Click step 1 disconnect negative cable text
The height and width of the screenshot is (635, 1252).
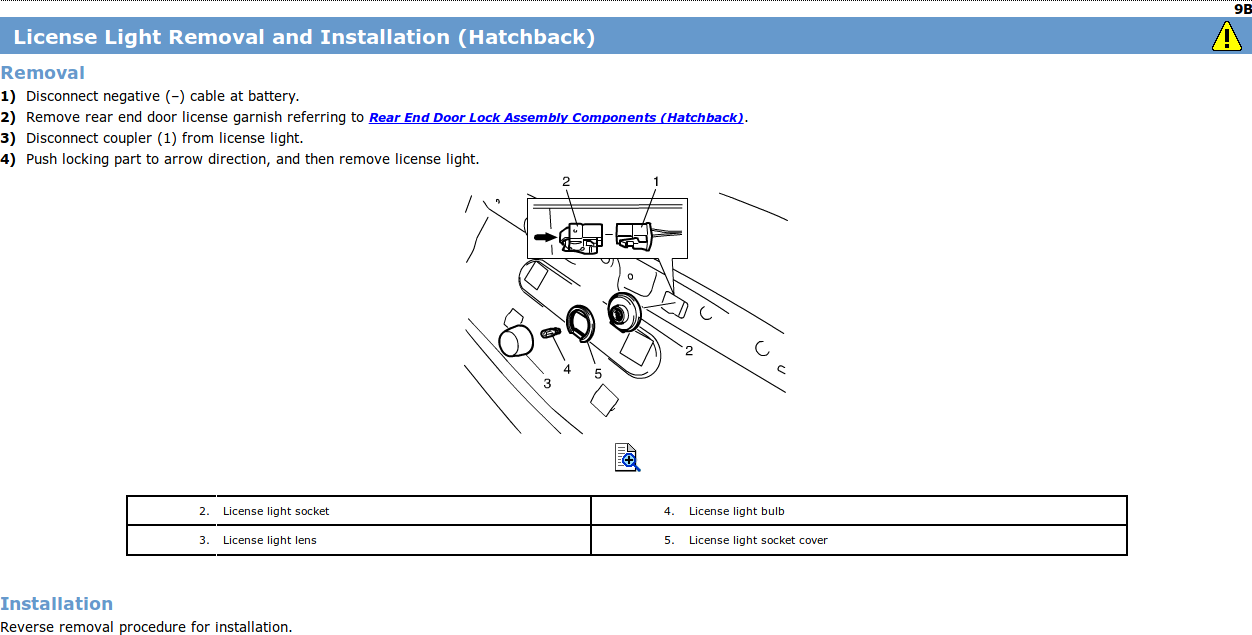click(x=162, y=97)
